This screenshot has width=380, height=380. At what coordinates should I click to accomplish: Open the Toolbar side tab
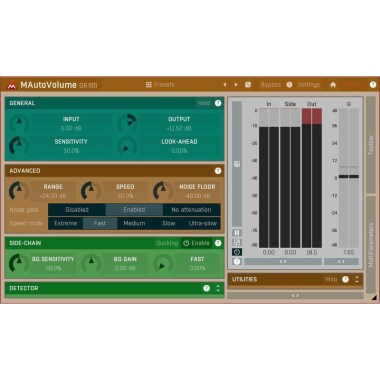tap(371, 145)
